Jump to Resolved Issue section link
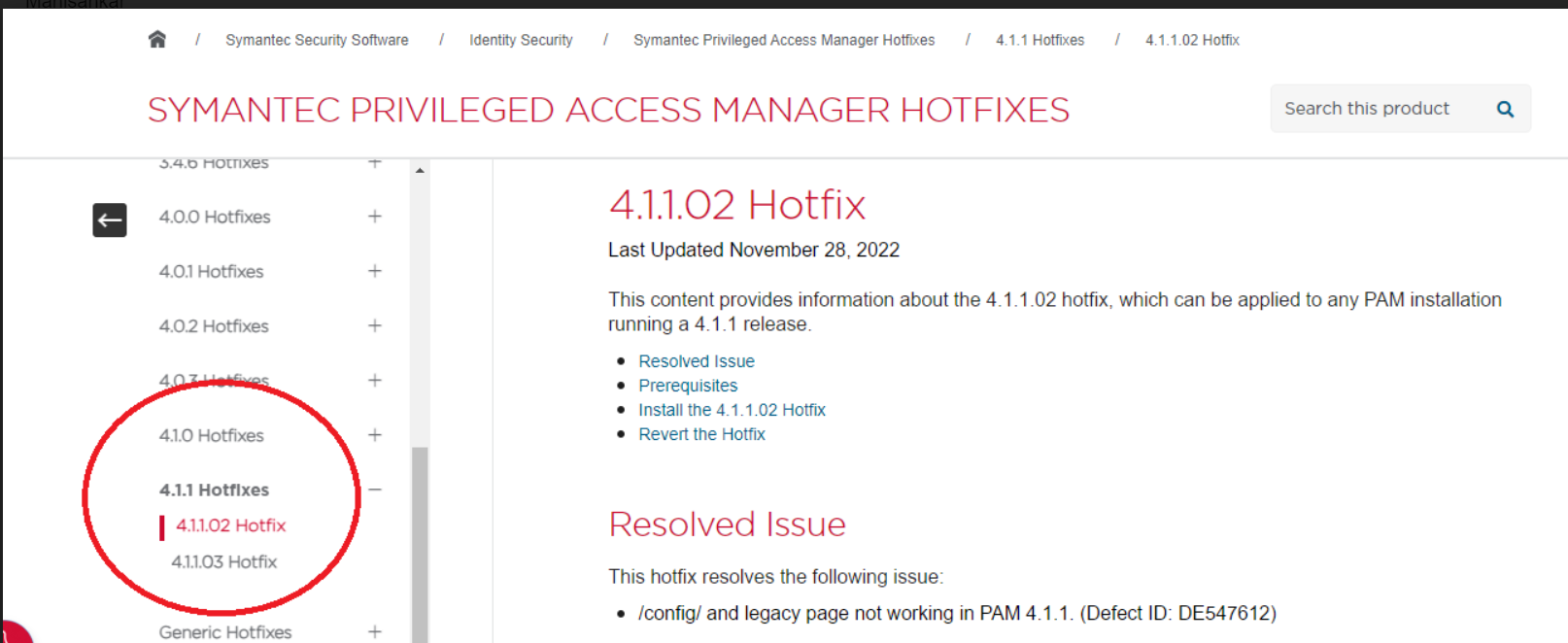This screenshot has width=1568, height=643. [x=697, y=361]
